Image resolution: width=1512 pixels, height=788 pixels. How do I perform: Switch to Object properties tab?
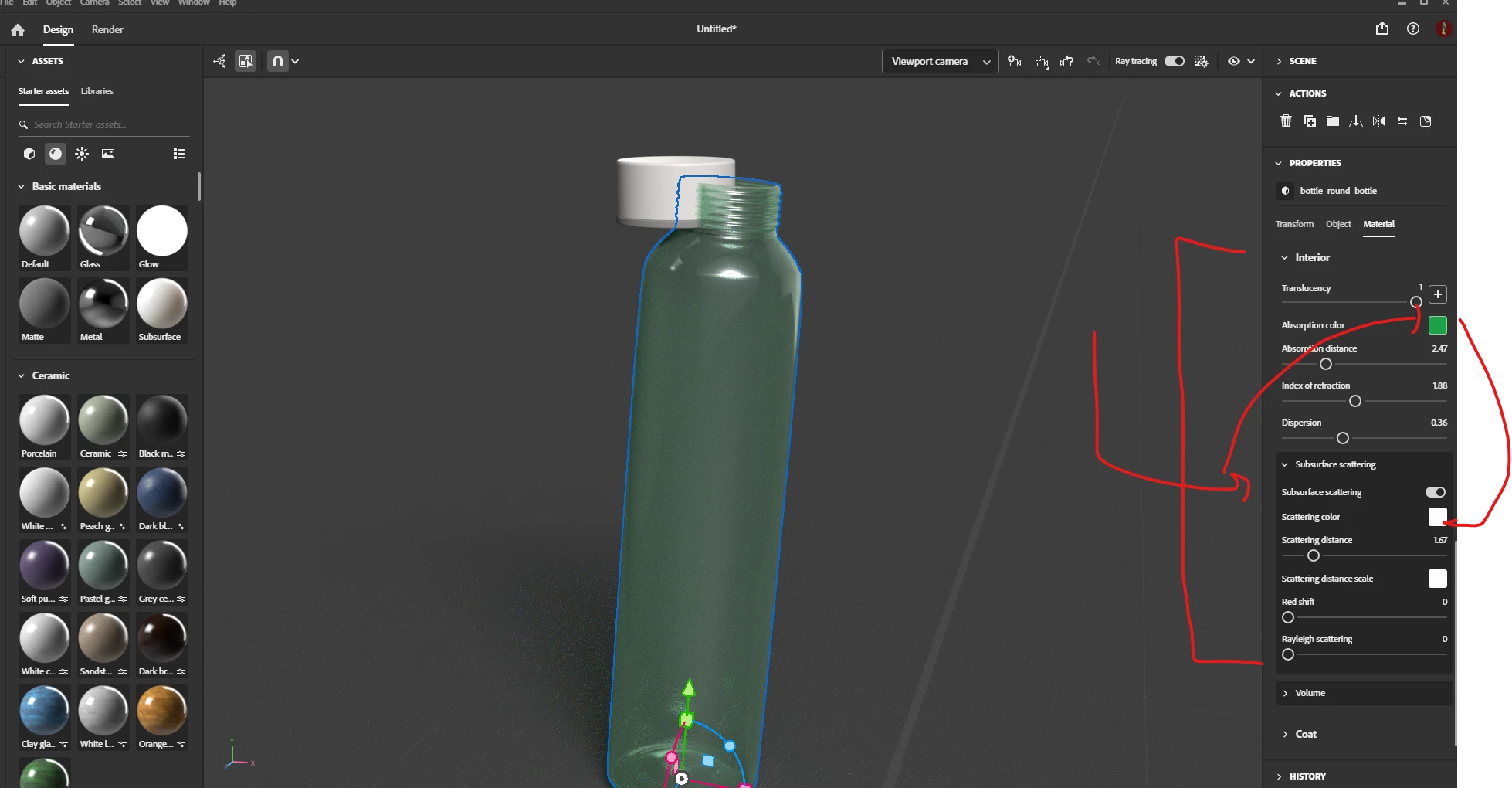pyautogui.click(x=1338, y=224)
